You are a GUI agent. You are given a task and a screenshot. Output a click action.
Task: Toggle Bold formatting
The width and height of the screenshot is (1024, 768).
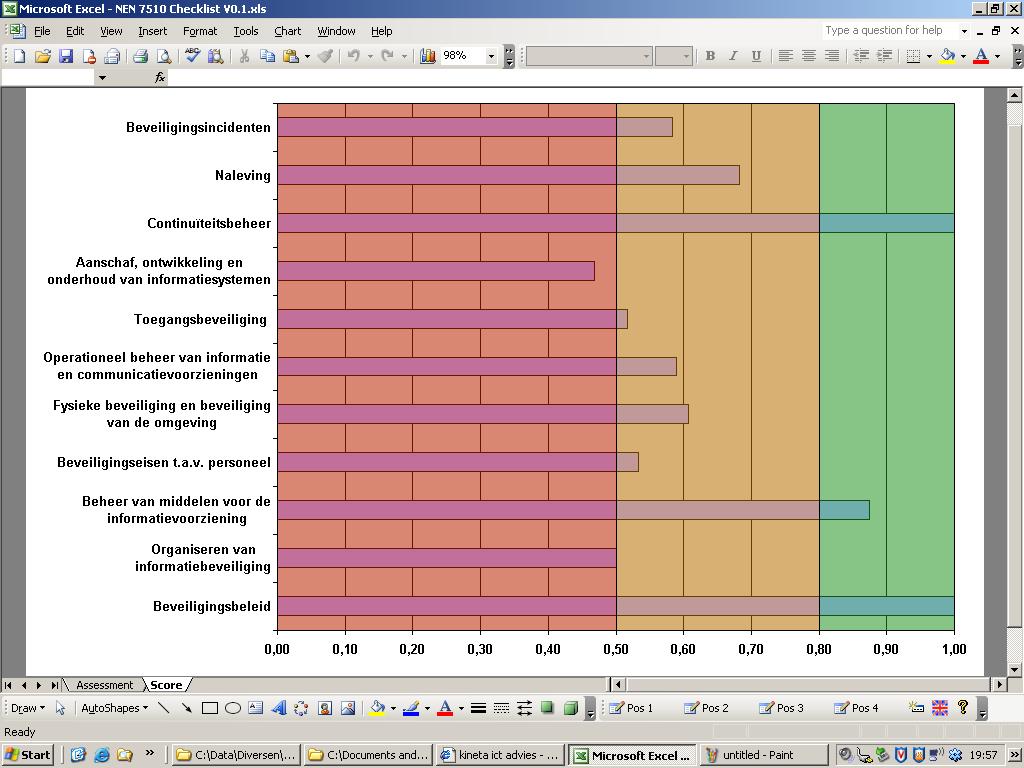pyautogui.click(x=710, y=56)
